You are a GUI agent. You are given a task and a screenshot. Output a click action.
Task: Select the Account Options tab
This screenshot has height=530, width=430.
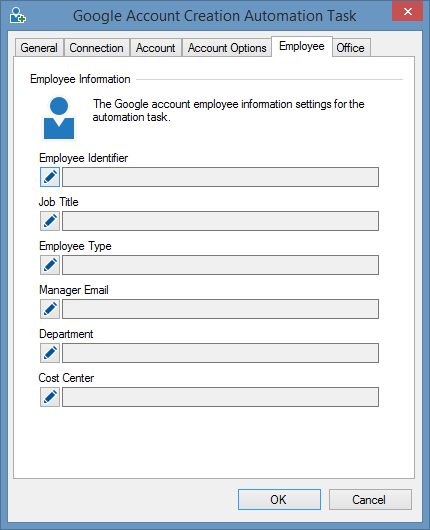pyautogui.click(x=227, y=48)
